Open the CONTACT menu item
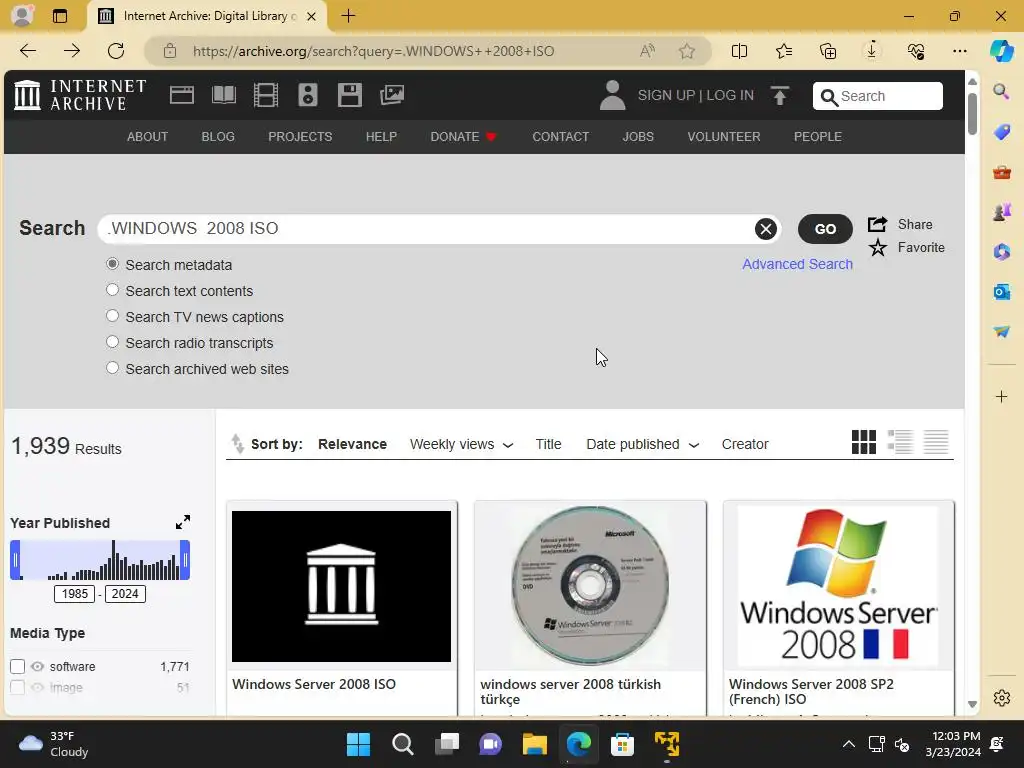This screenshot has width=1024, height=768. (x=560, y=136)
